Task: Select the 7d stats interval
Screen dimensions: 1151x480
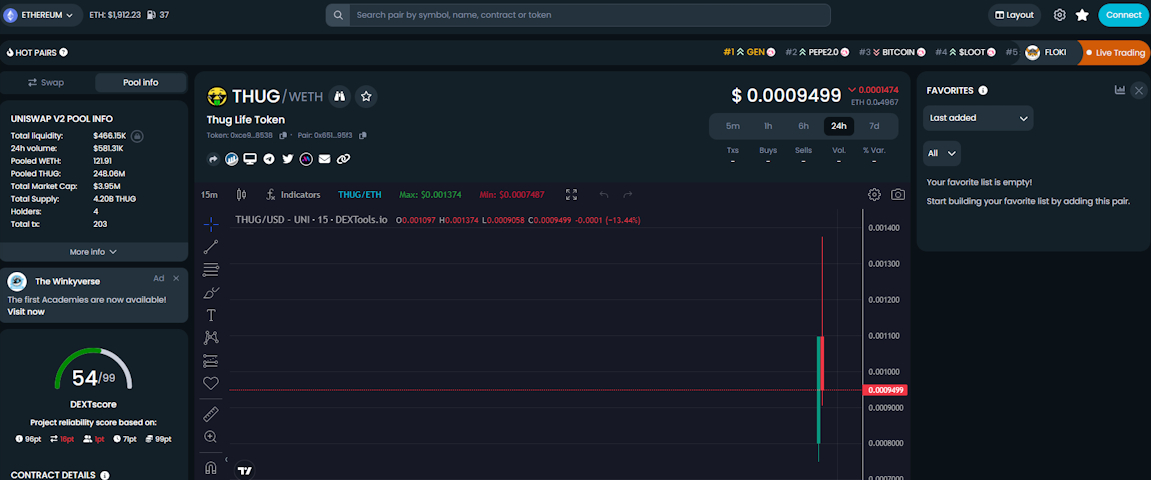Action: 874,126
